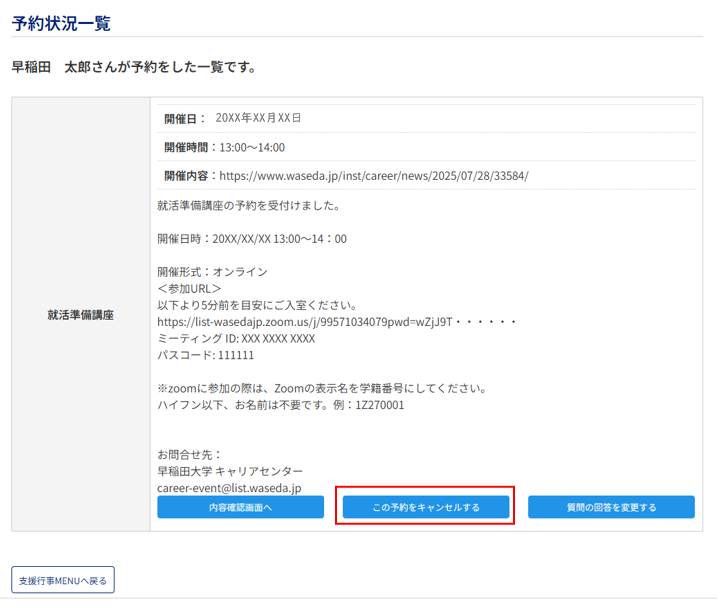The width and height of the screenshot is (717, 610).
Task: Click the career-event@list.waseda.jp email address
Action: (229, 488)
